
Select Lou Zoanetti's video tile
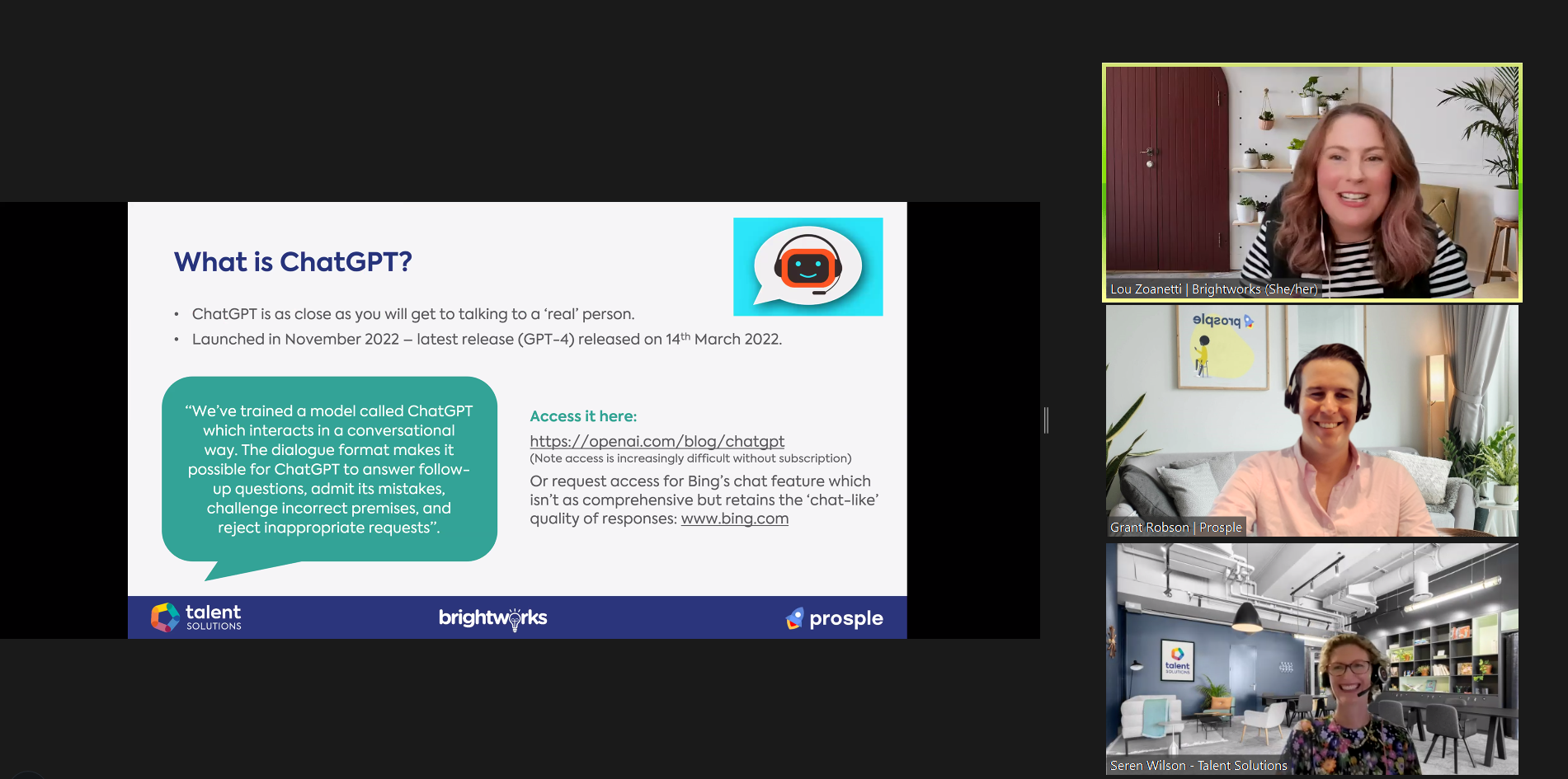pyautogui.click(x=1312, y=182)
